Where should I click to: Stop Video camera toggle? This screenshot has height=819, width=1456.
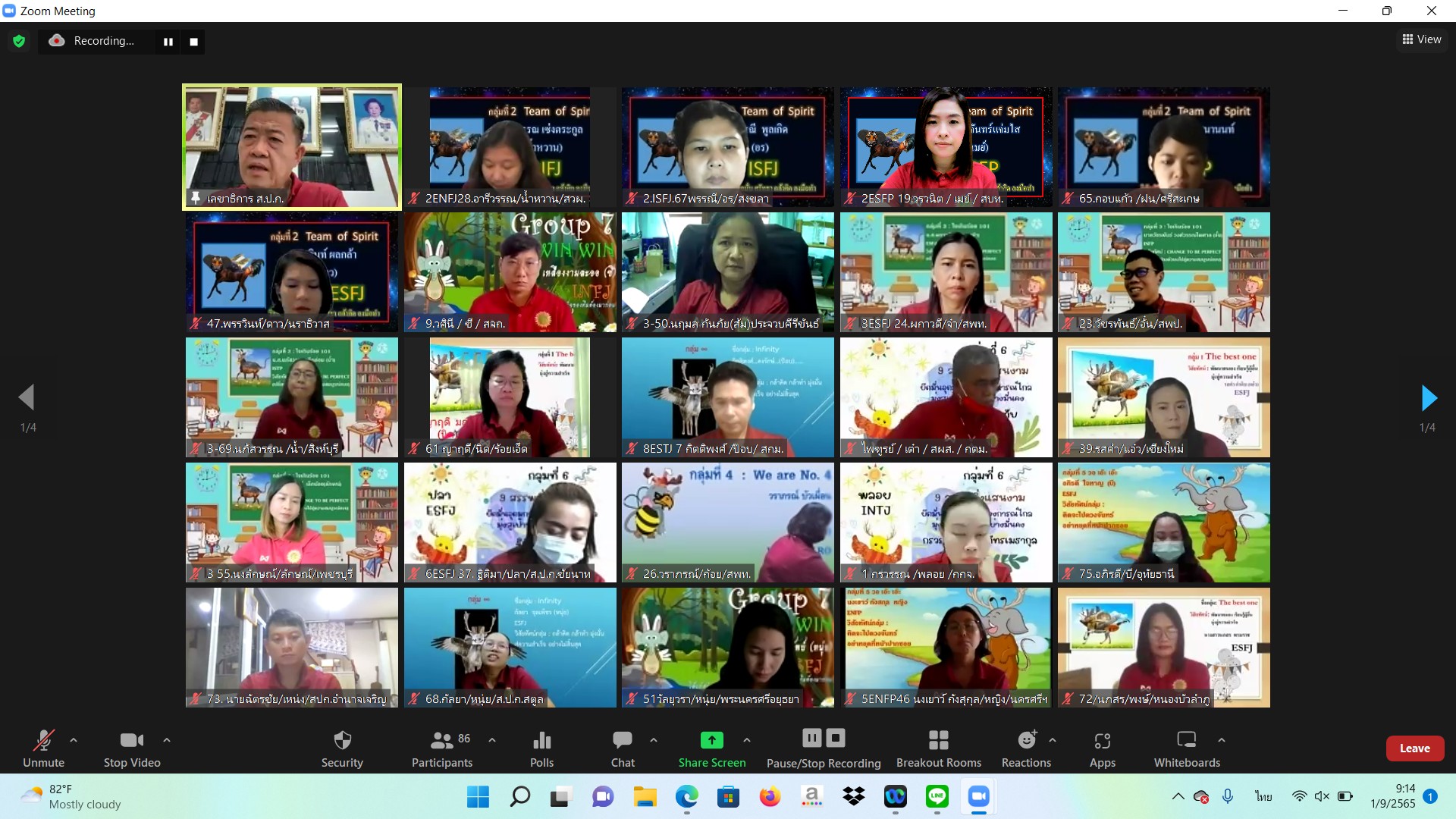pos(132,748)
